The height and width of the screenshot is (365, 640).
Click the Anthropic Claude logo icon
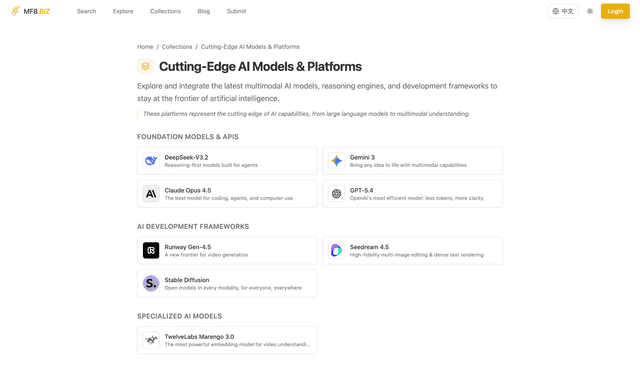coord(151,194)
